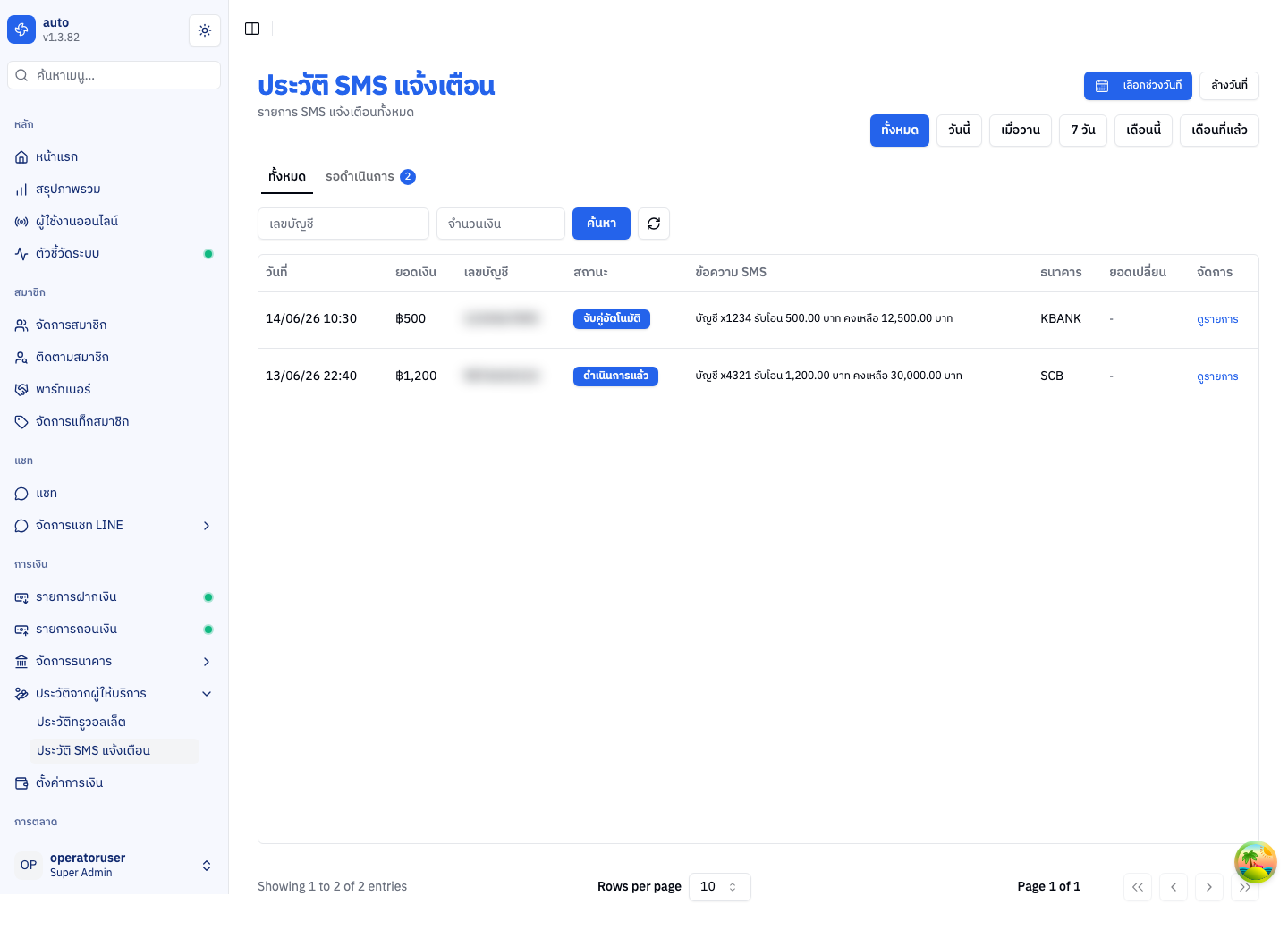Viewport: 1288px width, 930px height.
Task: Select the เดือนที่แล้ว date filter
Action: click(x=1219, y=131)
